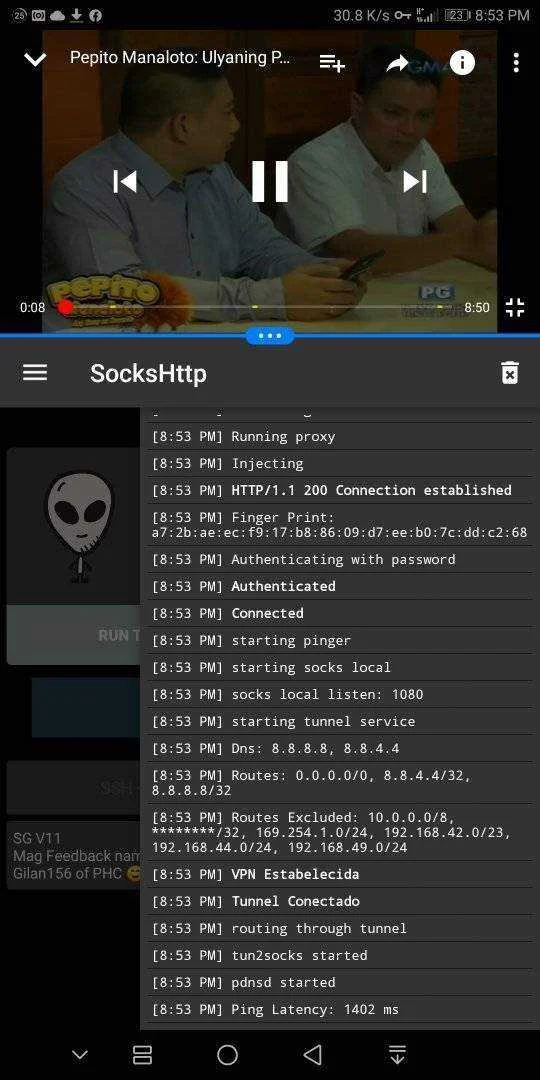Image resolution: width=540 pixels, height=1080 pixels.
Task: Tap the battery indicator in status bar
Action: click(x=457, y=15)
